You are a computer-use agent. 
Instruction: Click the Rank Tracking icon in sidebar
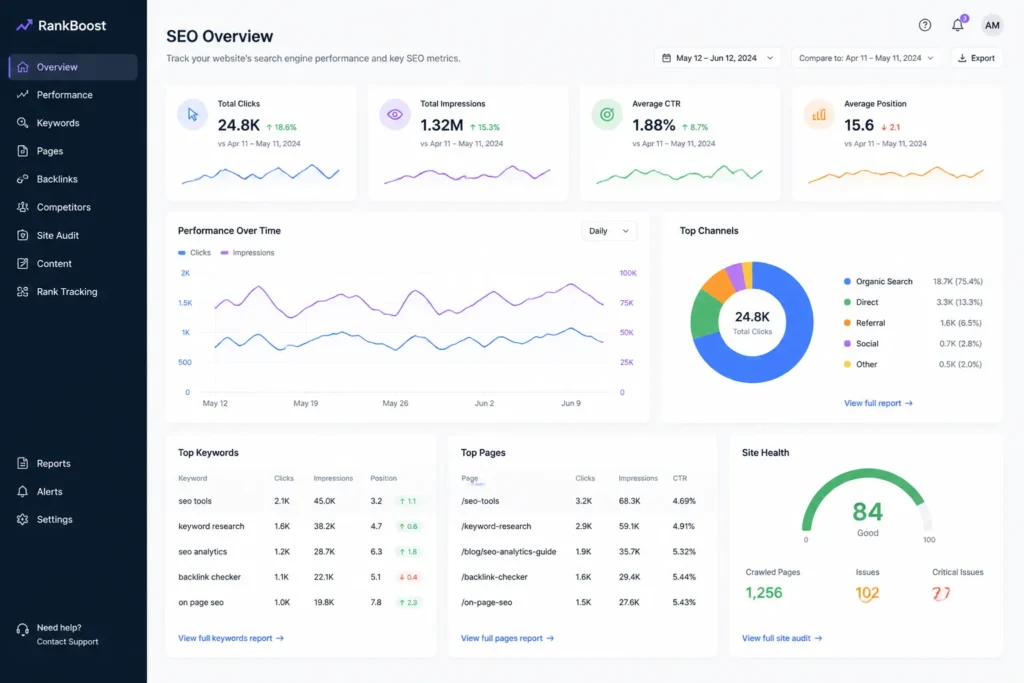point(23,291)
